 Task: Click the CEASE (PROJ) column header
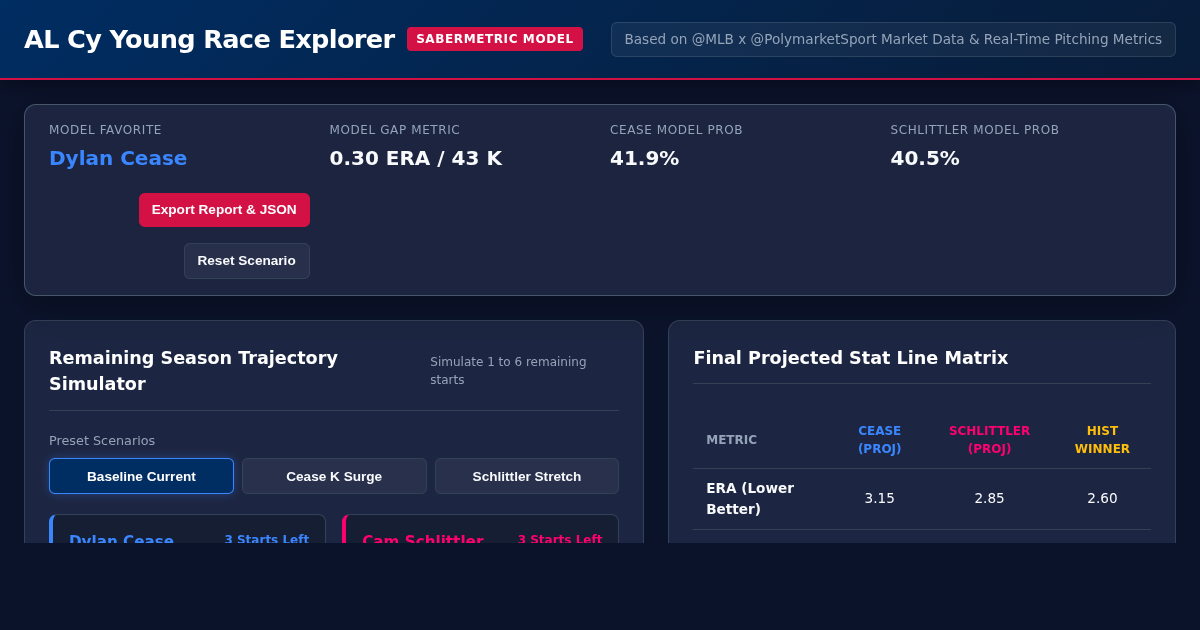click(879, 440)
